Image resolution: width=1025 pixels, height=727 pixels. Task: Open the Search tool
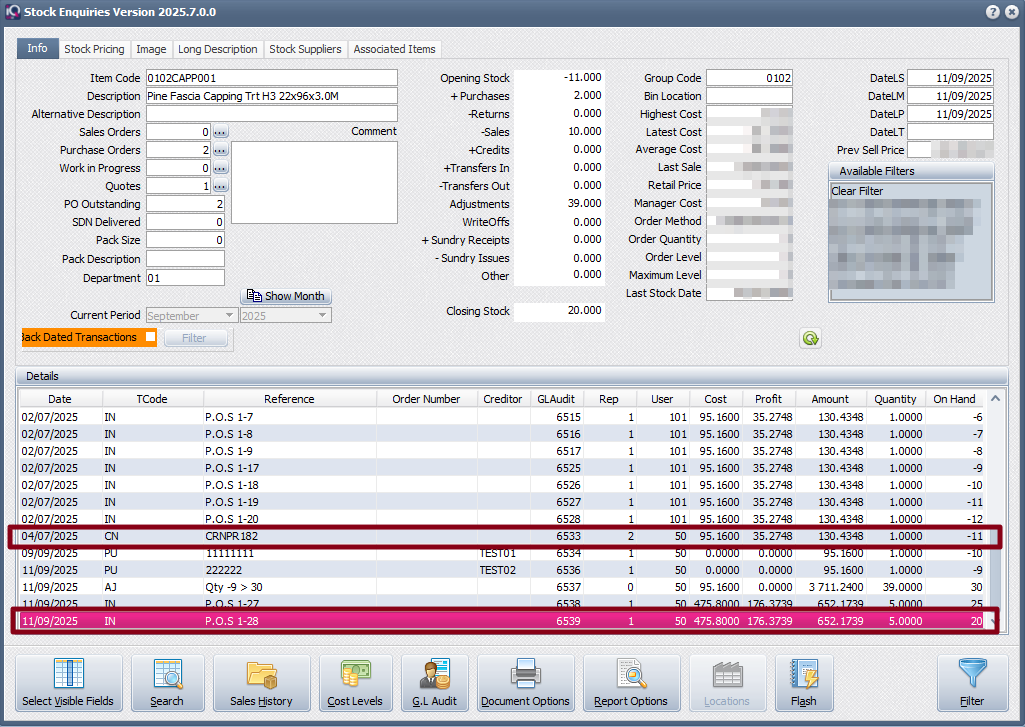pos(167,683)
